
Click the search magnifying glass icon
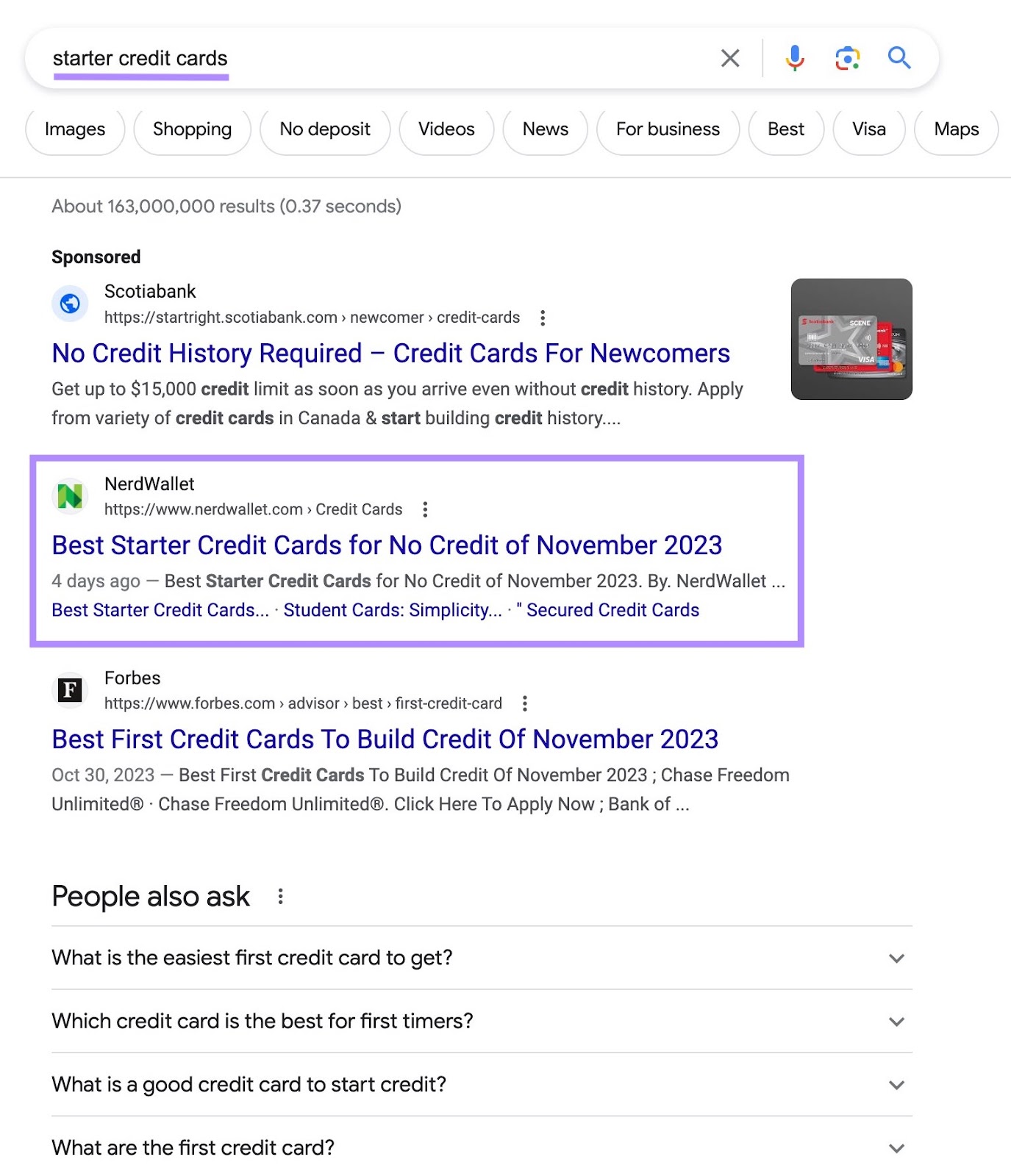(x=899, y=57)
